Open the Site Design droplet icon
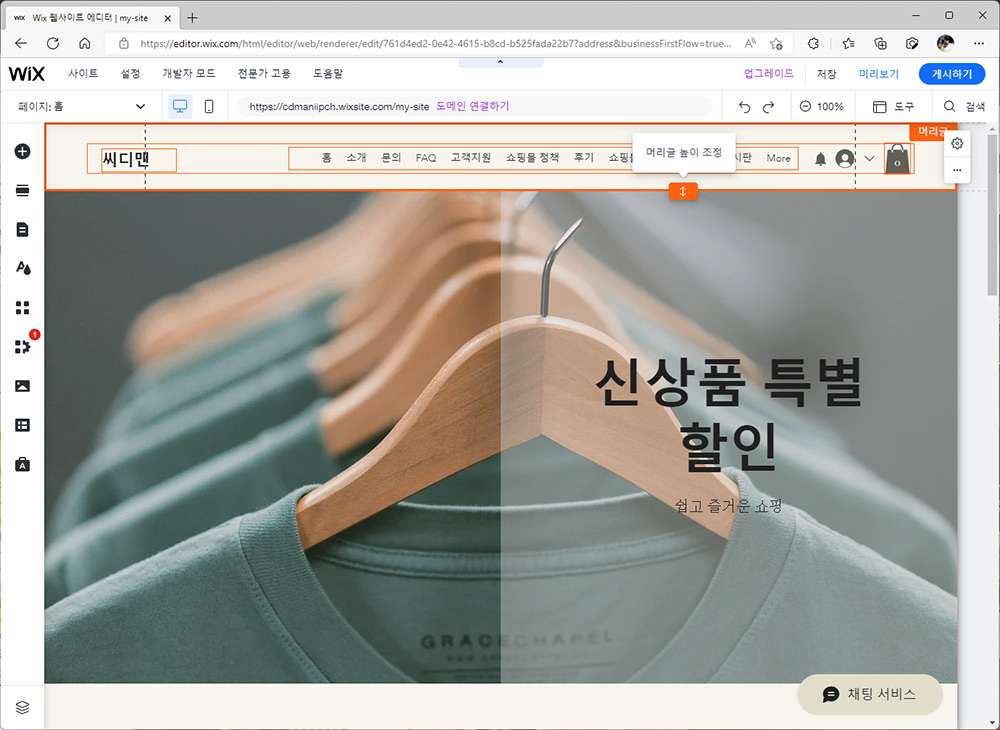This screenshot has height=730, width=1000. (x=22, y=268)
